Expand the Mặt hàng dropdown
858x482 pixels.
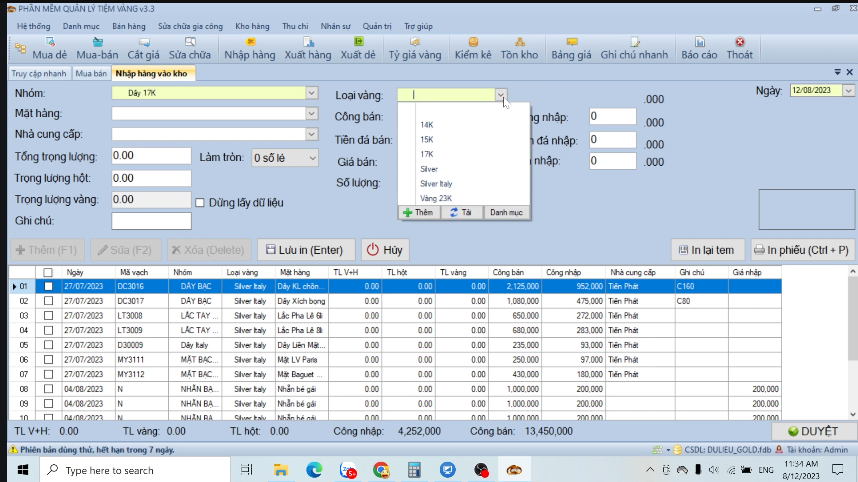[311, 113]
